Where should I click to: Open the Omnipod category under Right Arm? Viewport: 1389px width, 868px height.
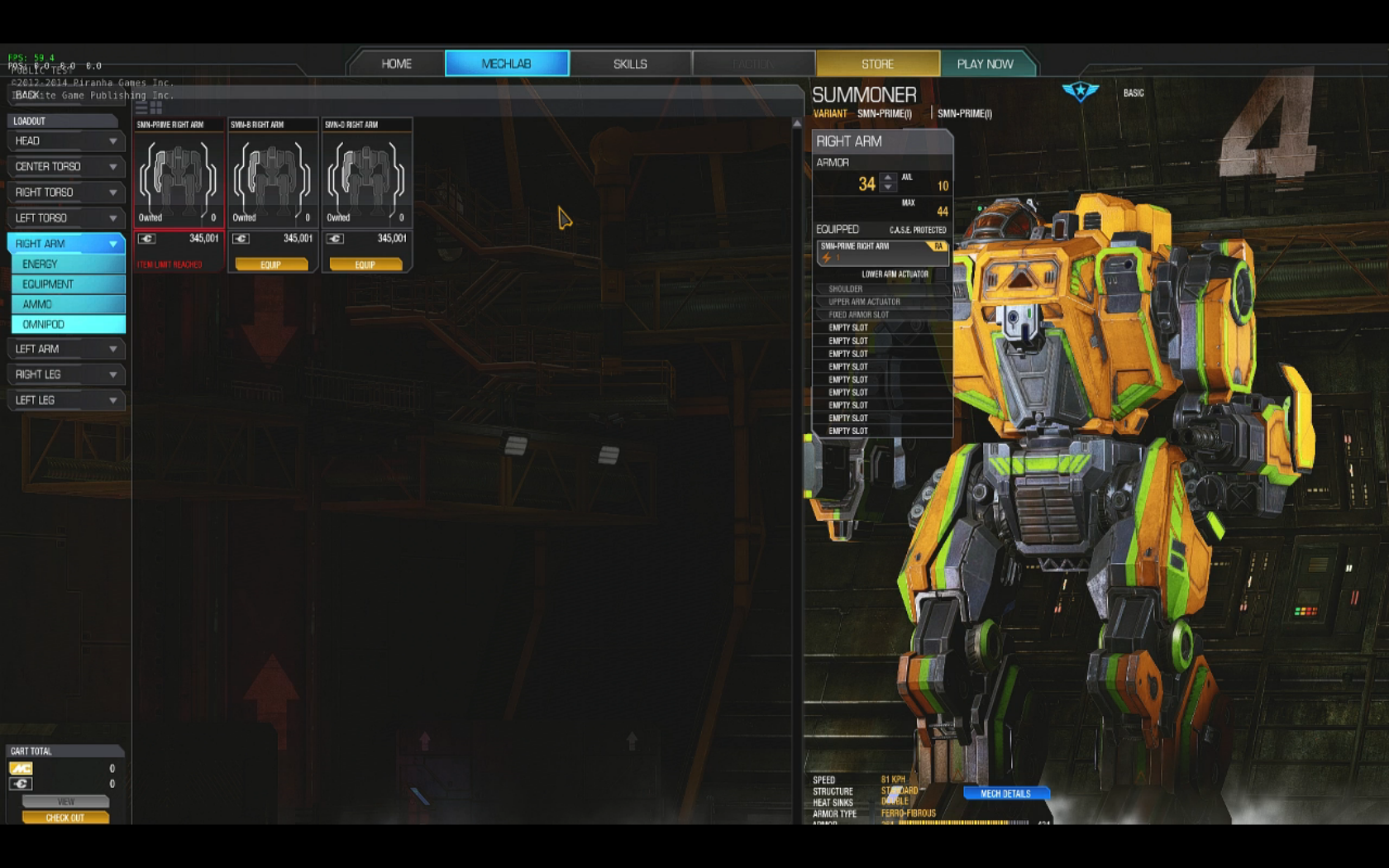click(69, 325)
